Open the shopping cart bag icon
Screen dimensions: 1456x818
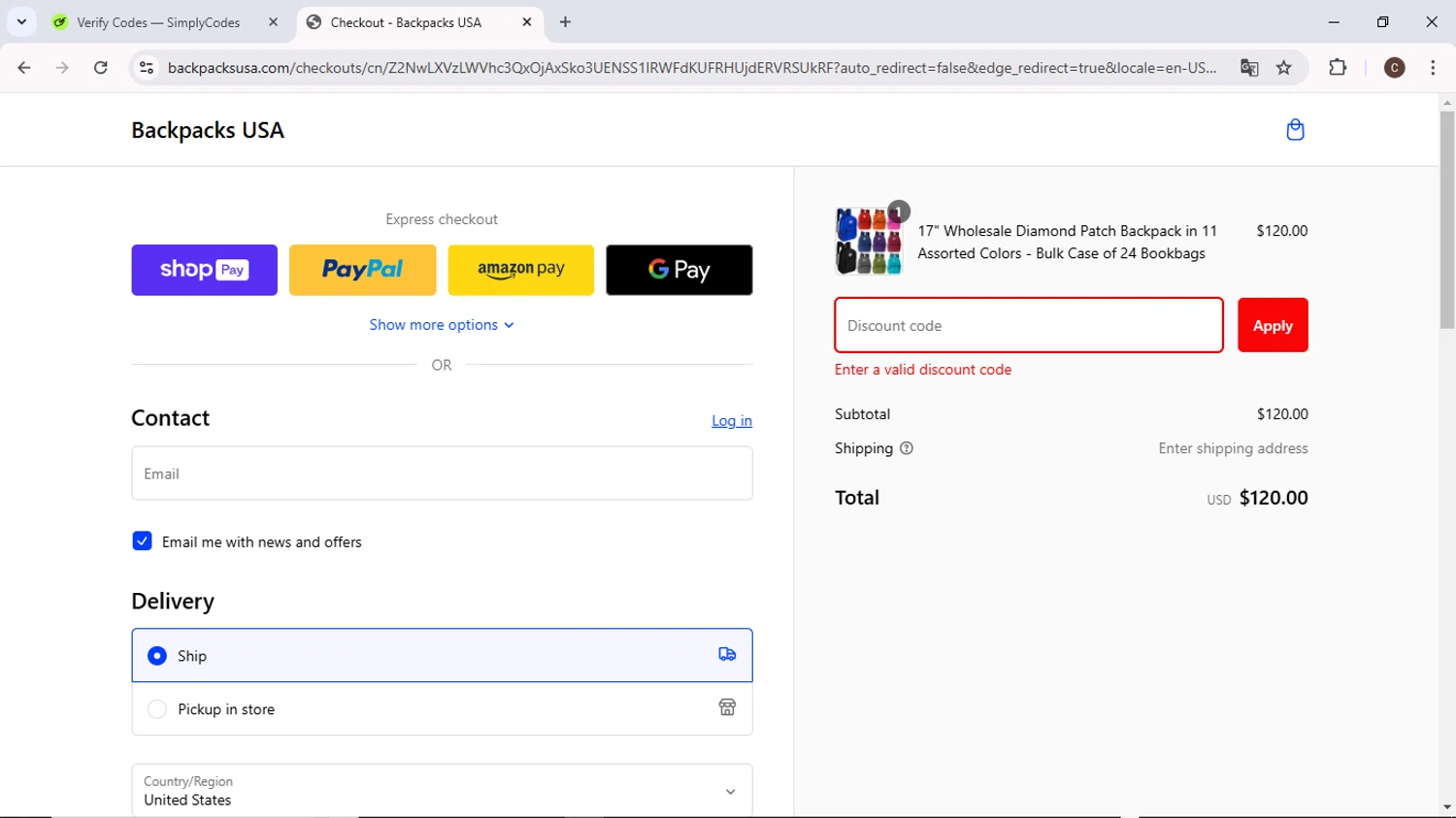pyautogui.click(x=1295, y=130)
